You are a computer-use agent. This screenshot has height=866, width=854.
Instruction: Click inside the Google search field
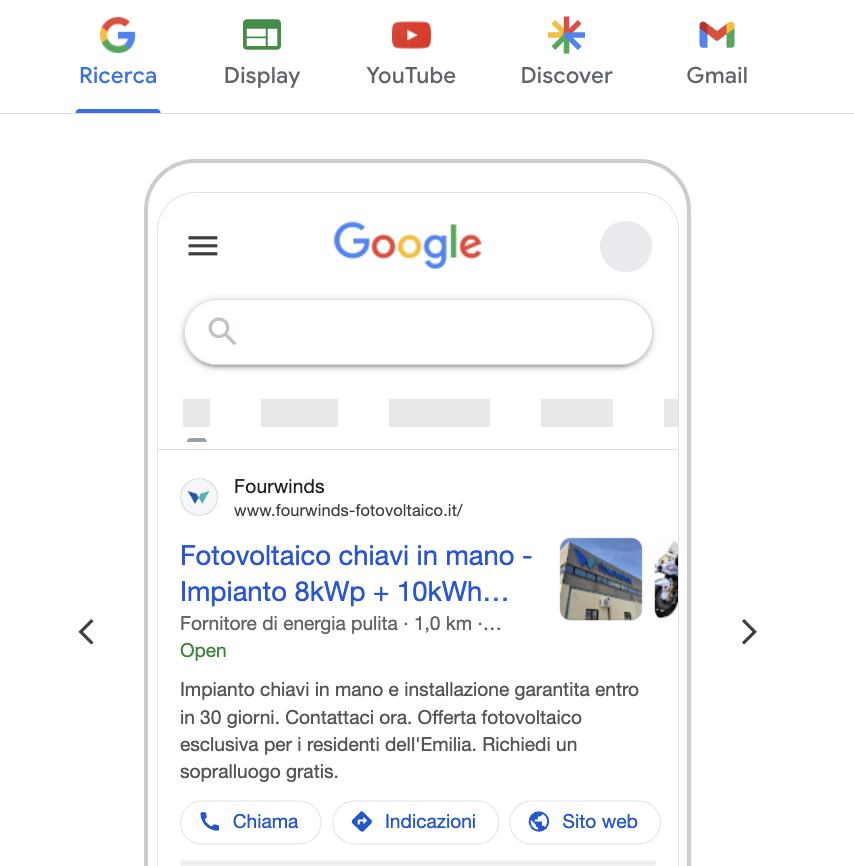418,332
